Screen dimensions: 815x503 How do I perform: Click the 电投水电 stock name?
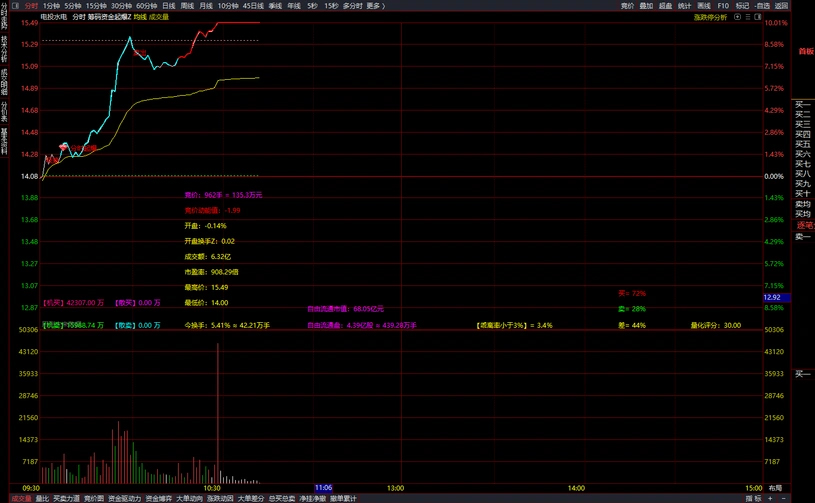tap(54, 17)
